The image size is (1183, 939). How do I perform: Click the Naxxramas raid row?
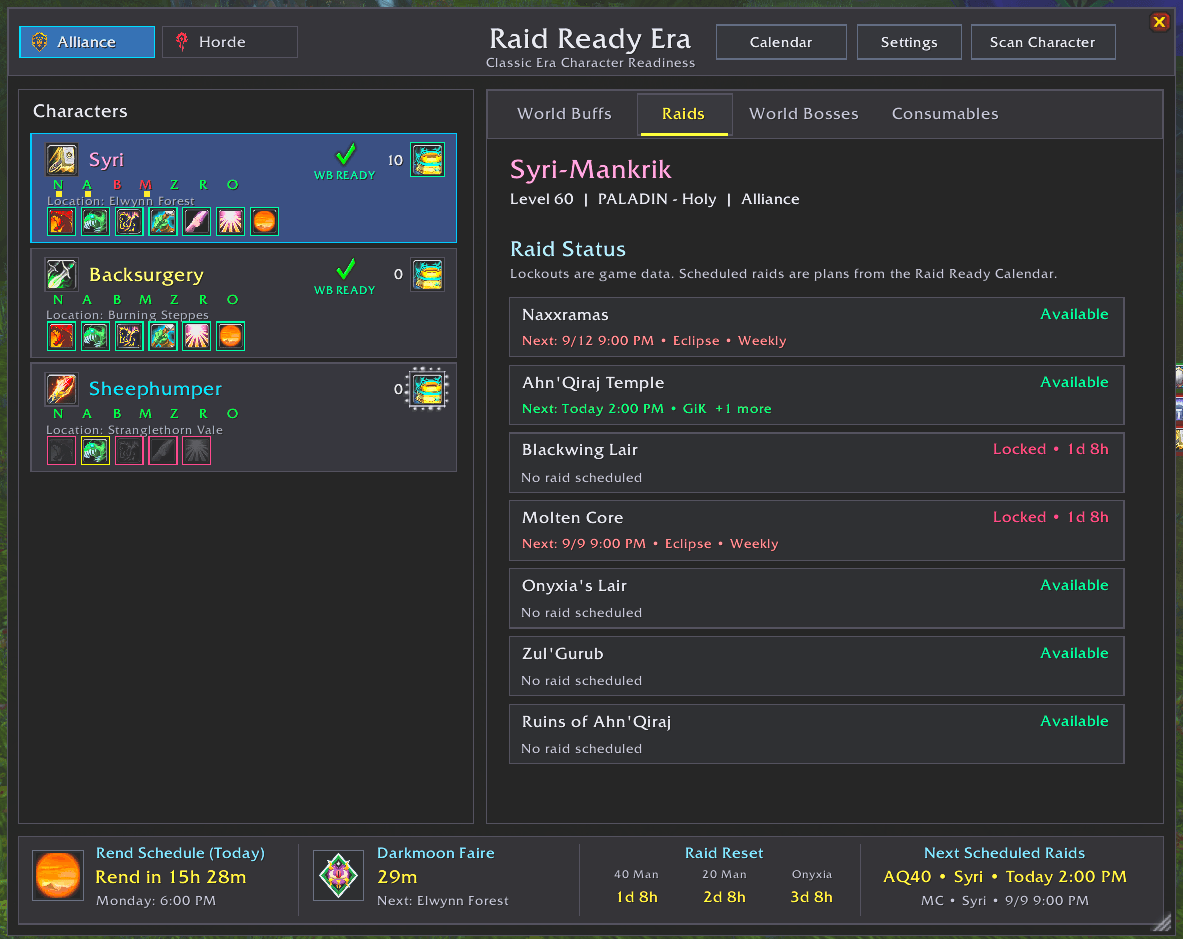pos(816,327)
